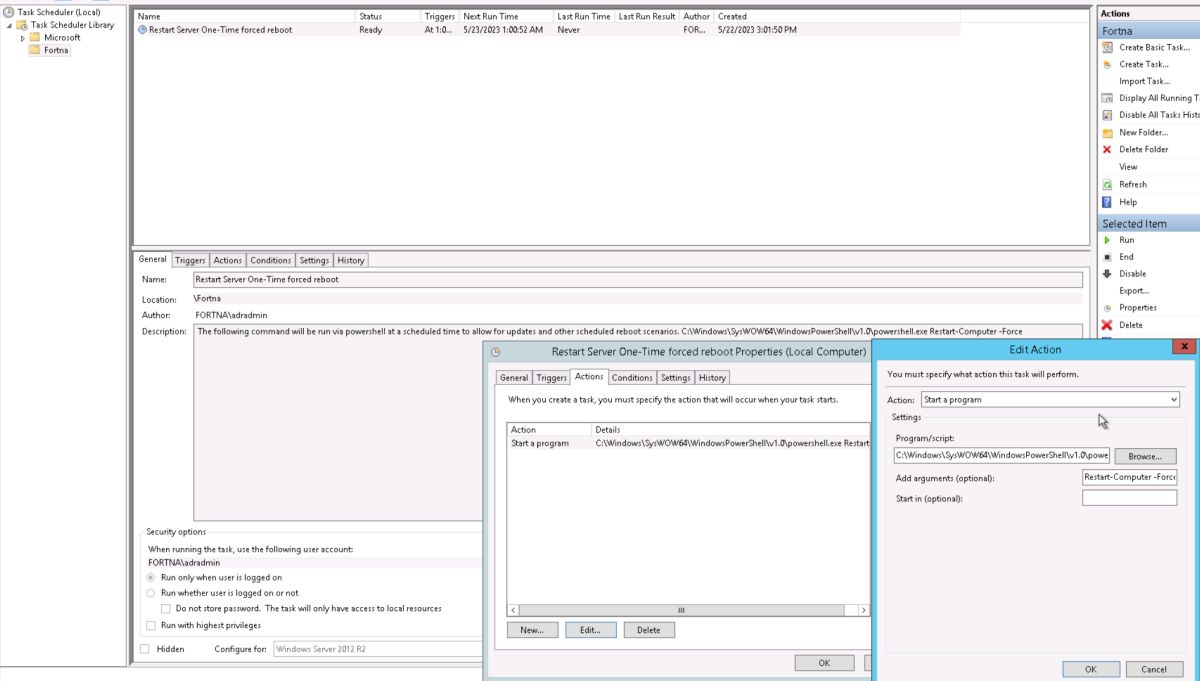Screen dimensions: 1200x681
Task: Click the clock icon of the Restart Server task row
Action: (142, 30)
